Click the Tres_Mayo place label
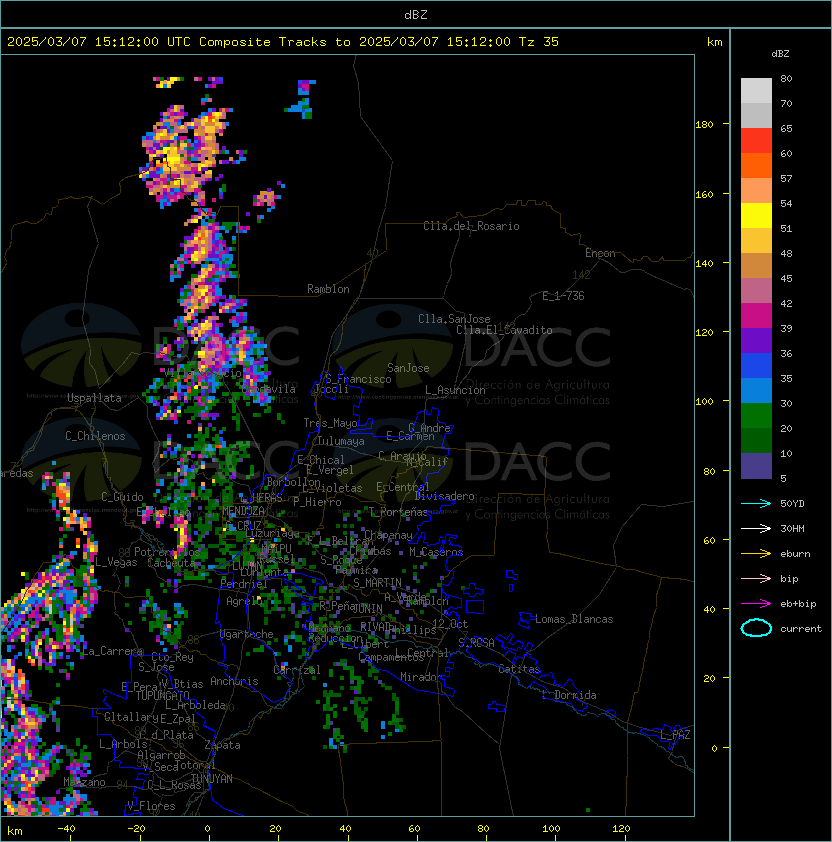This screenshot has width=832, height=842. click(x=330, y=423)
